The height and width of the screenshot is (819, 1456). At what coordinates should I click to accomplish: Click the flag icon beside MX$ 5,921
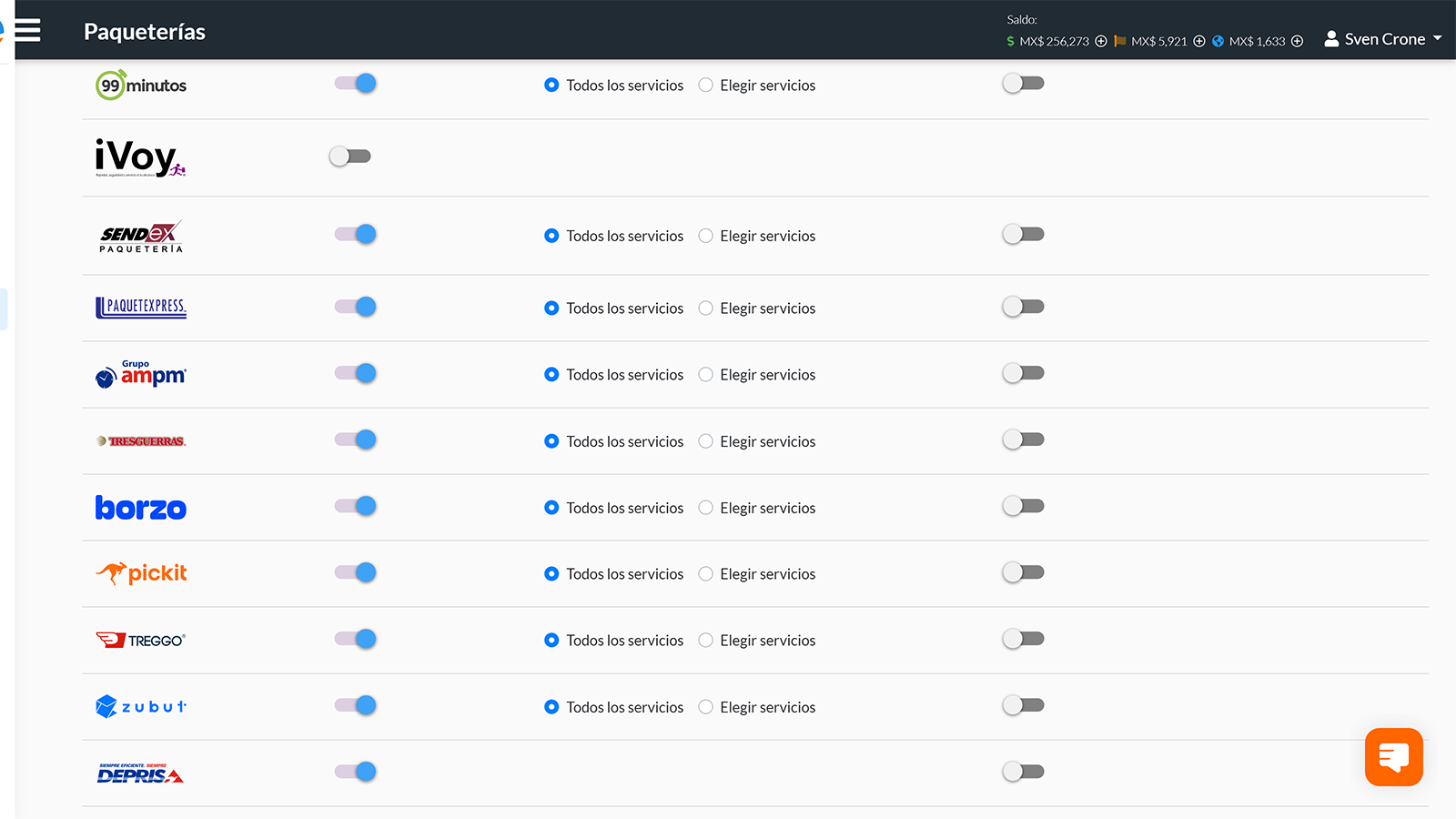point(1120,41)
